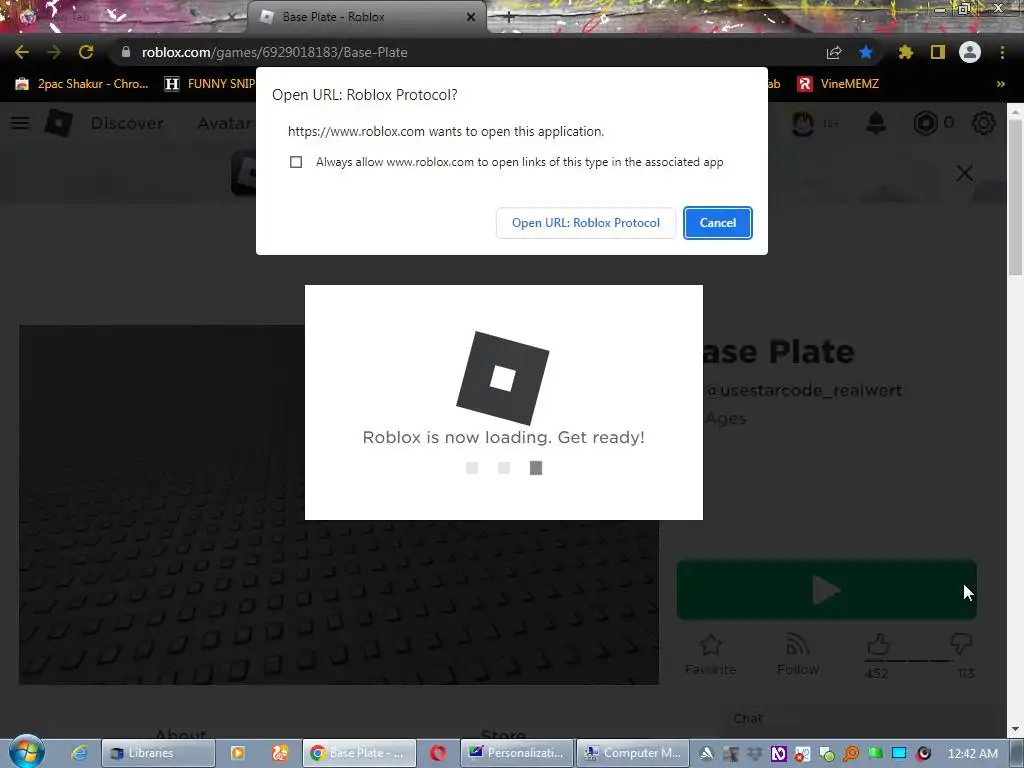Dislike the game with thumbs down
This screenshot has height=768, width=1024.
pyautogui.click(x=961, y=644)
